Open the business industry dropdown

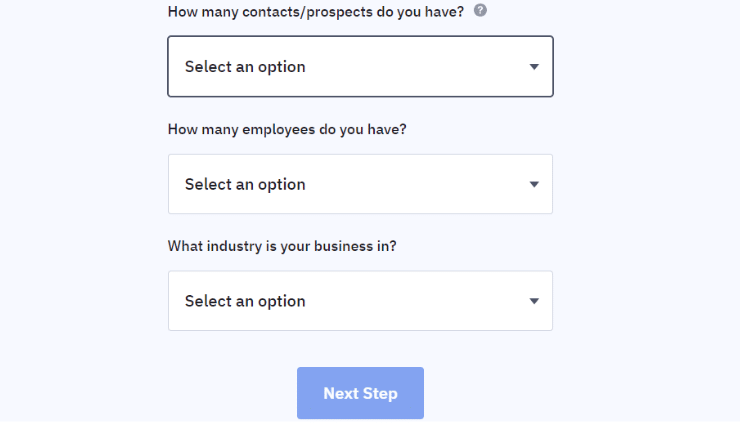point(360,301)
